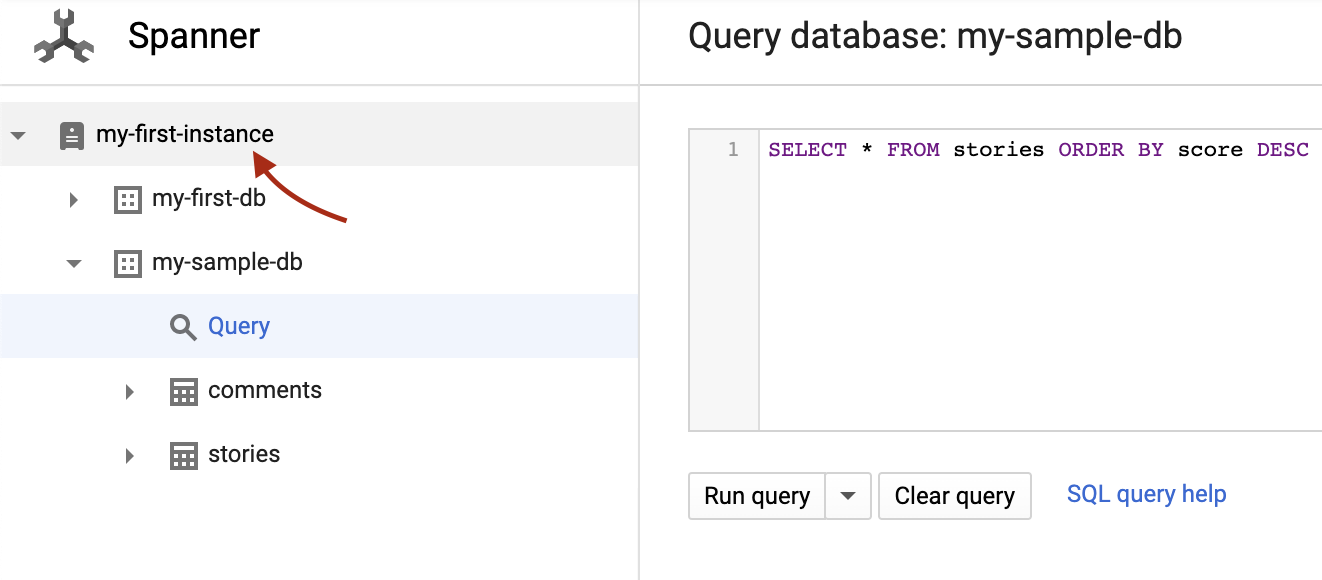
Task: Select the my-first-instance label
Action: pos(184,134)
